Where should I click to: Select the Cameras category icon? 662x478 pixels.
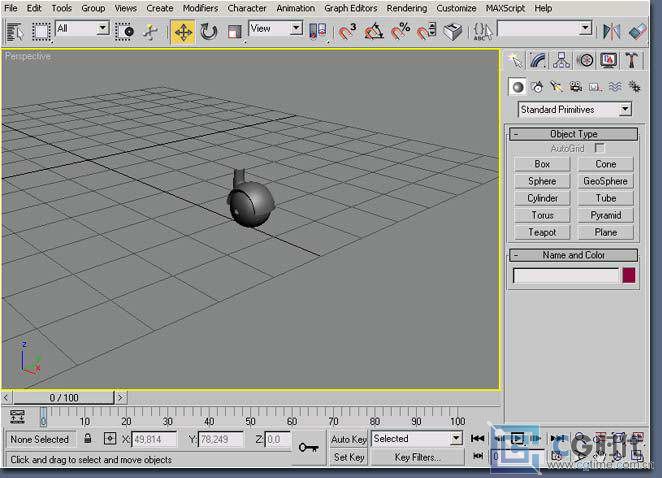(576, 87)
